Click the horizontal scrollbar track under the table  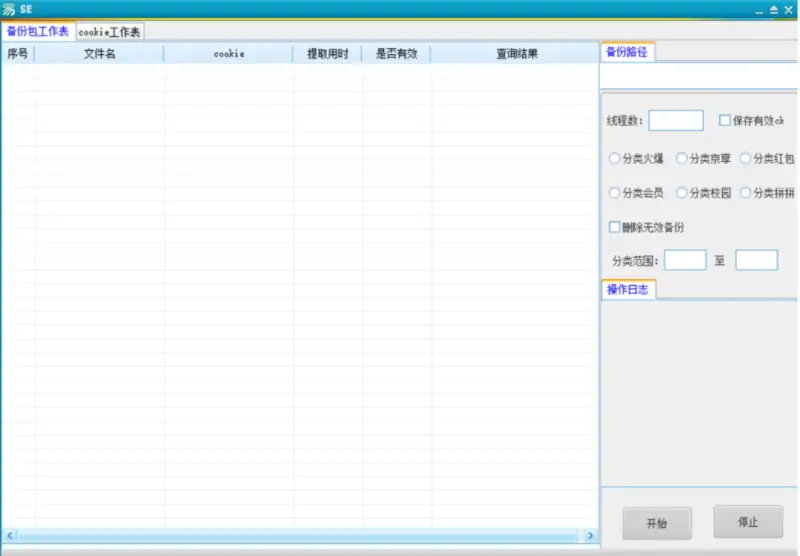tap(300, 537)
